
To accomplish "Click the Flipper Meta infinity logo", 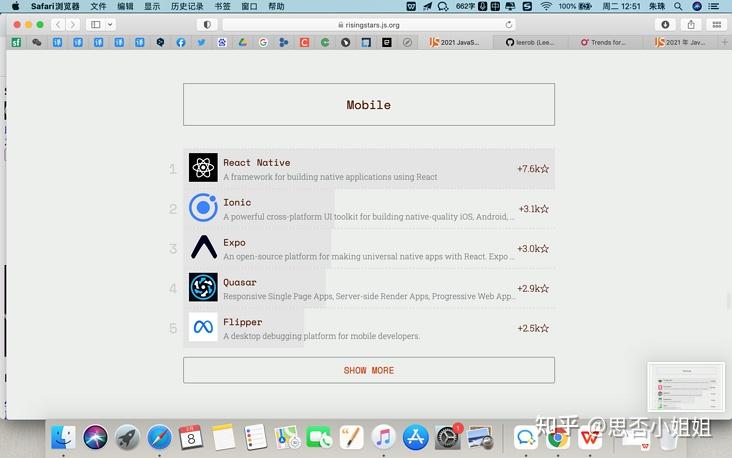I will pos(203,327).
